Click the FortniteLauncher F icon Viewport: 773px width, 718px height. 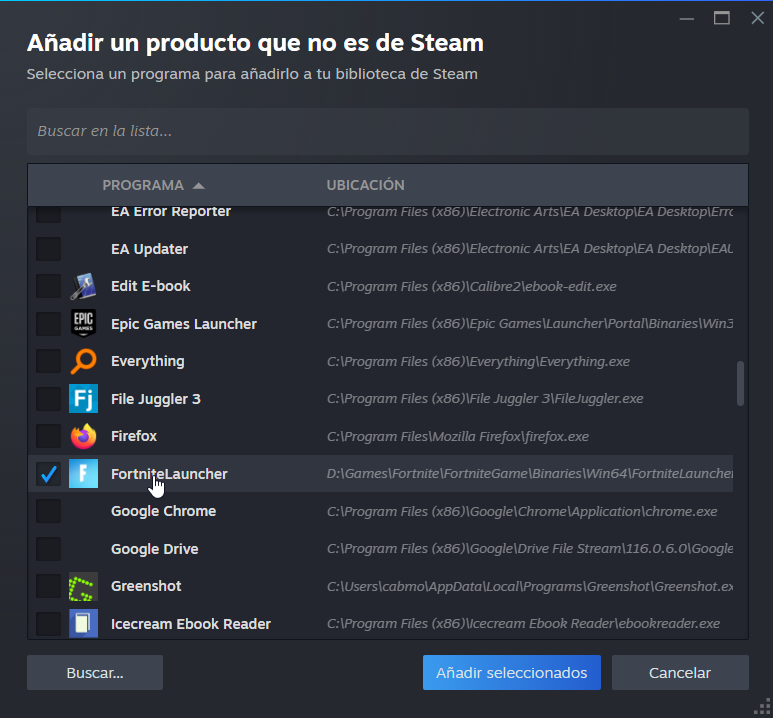pos(83,473)
